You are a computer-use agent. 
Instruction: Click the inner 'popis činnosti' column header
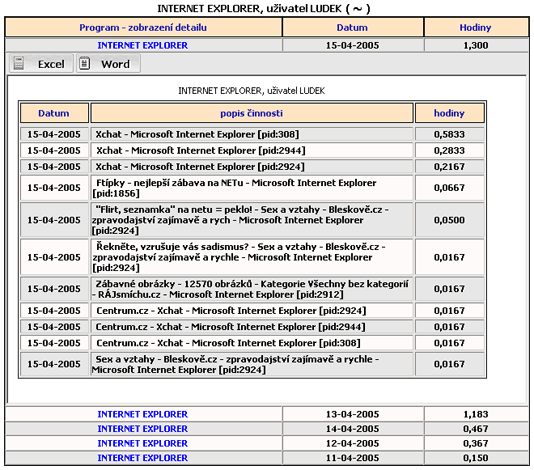pyautogui.click(x=252, y=113)
